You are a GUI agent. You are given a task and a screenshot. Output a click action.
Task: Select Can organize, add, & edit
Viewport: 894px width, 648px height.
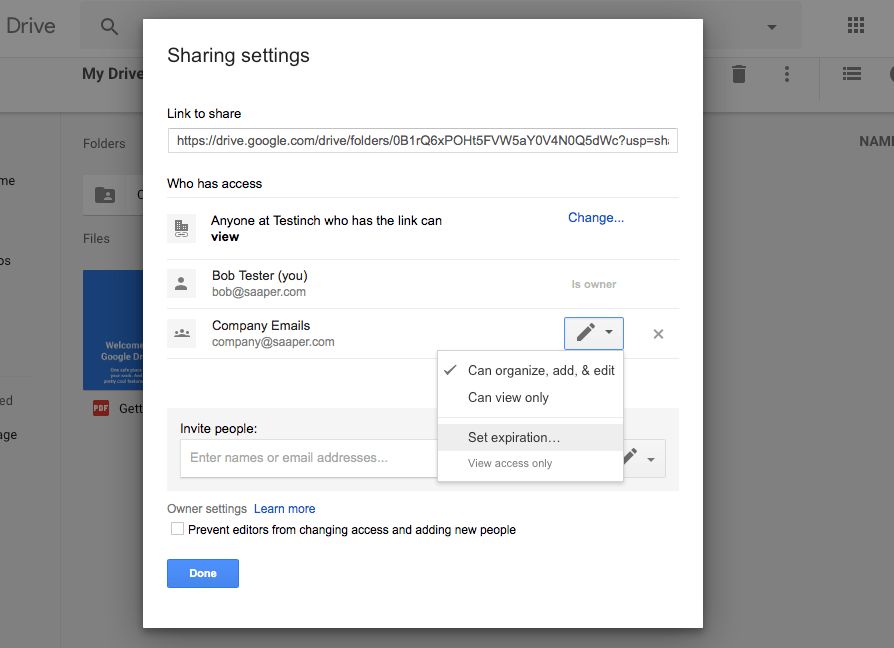pyautogui.click(x=541, y=370)
